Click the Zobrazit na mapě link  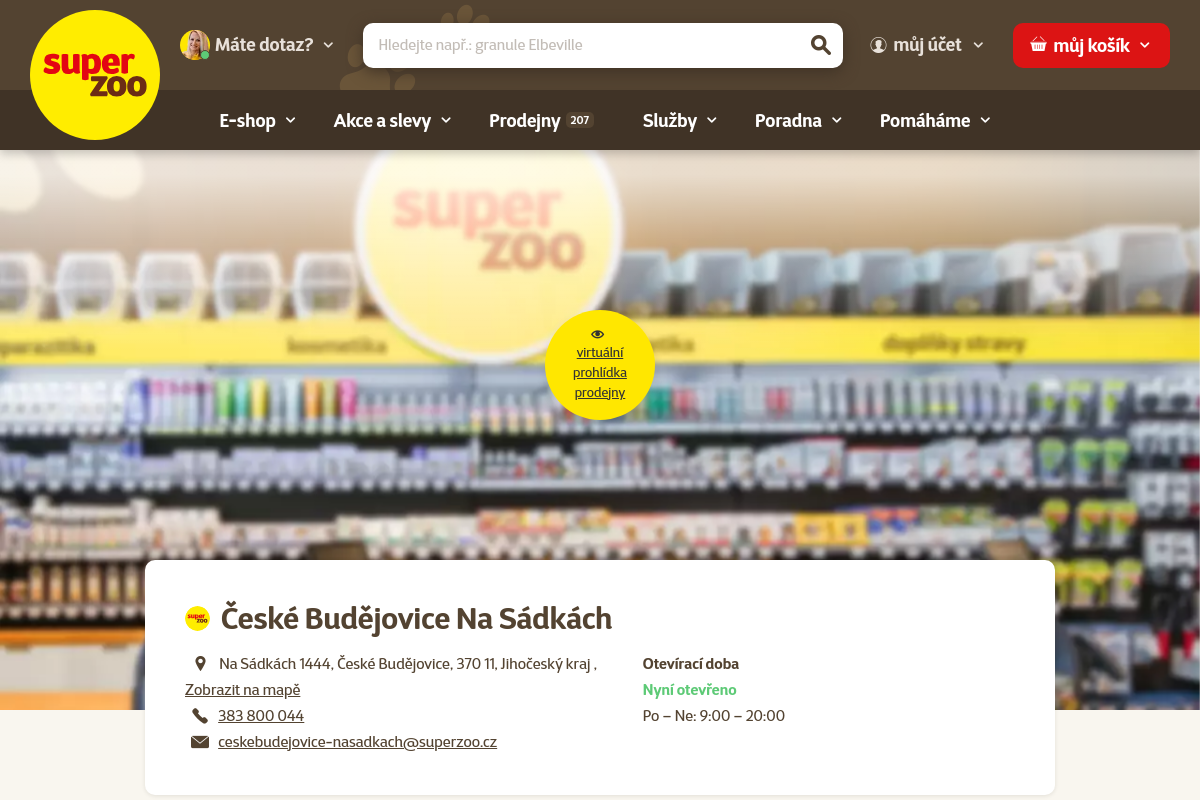pyautogui.click(x=242, y=690)
